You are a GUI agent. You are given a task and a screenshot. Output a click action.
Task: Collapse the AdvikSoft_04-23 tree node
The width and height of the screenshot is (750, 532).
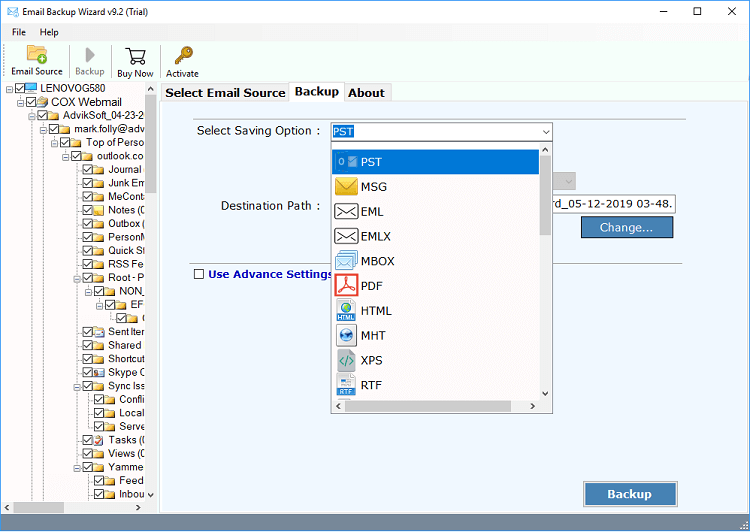pos(32,116)
